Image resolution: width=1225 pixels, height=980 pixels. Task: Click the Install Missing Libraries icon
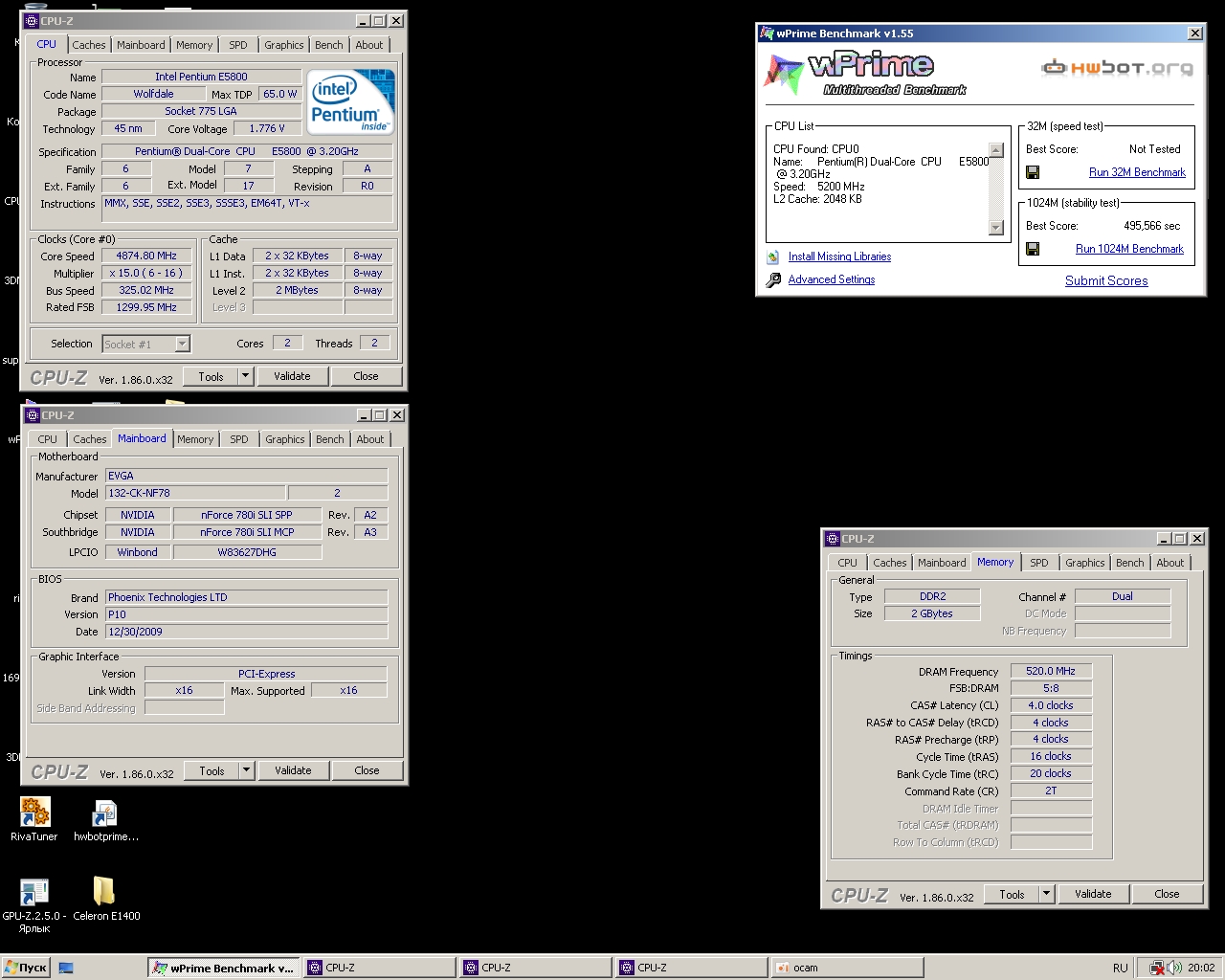(773, 256)
